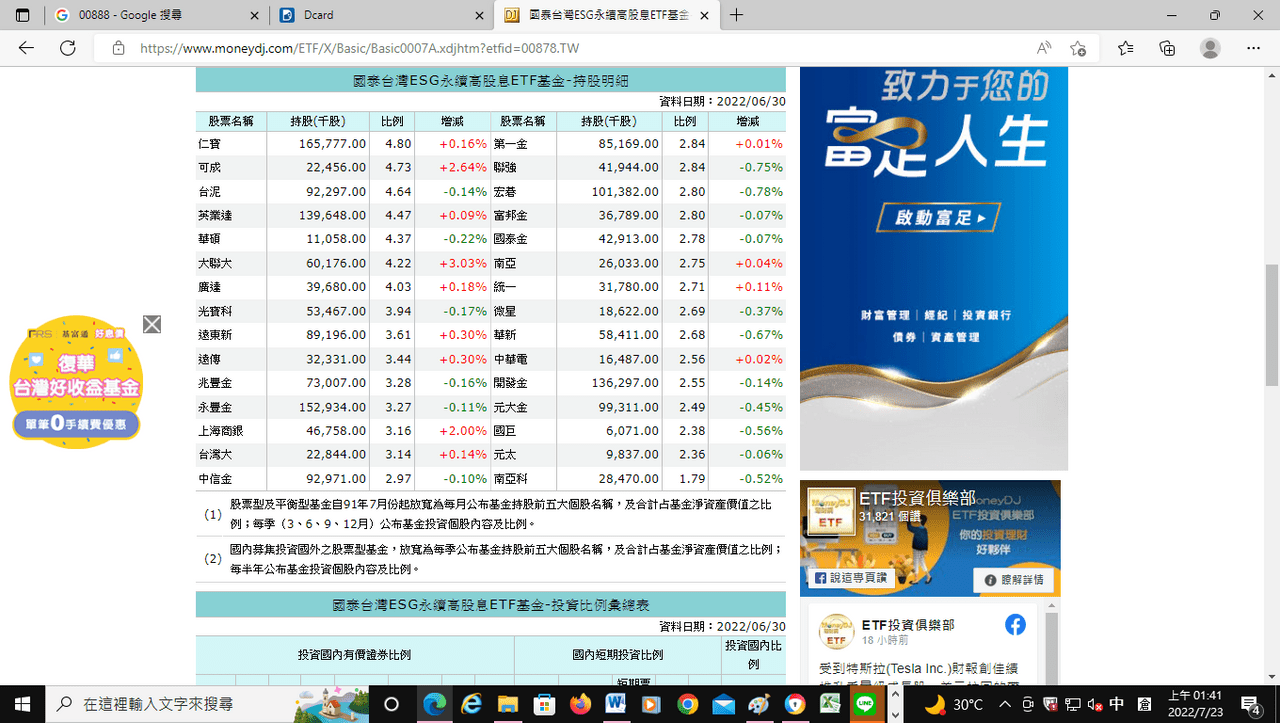Open the Favorites list icon

(x=1126, y=48)
